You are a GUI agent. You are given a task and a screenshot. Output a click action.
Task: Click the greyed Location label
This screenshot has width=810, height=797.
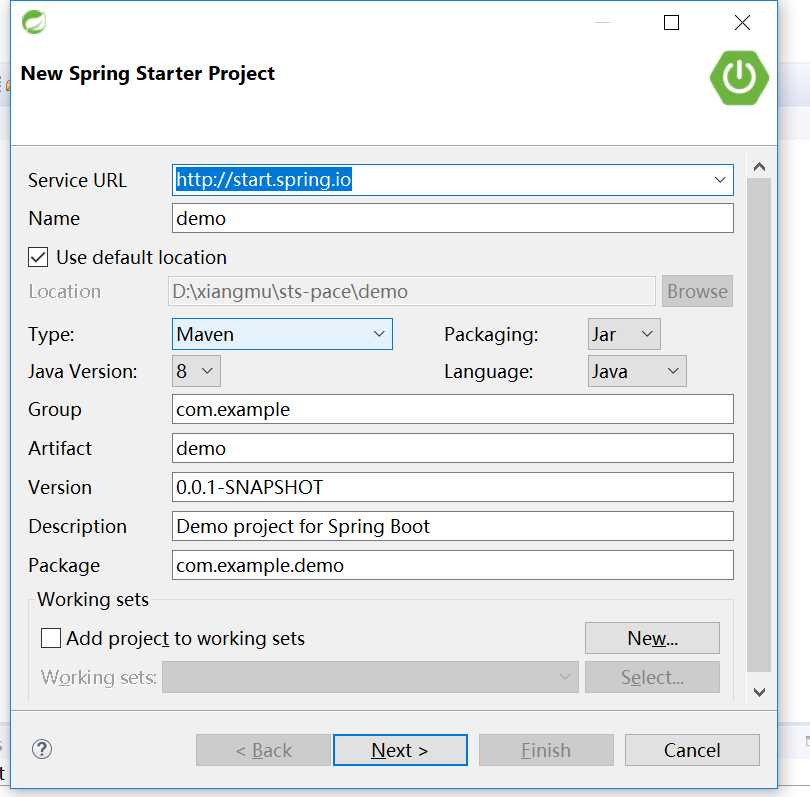(65, 291)
